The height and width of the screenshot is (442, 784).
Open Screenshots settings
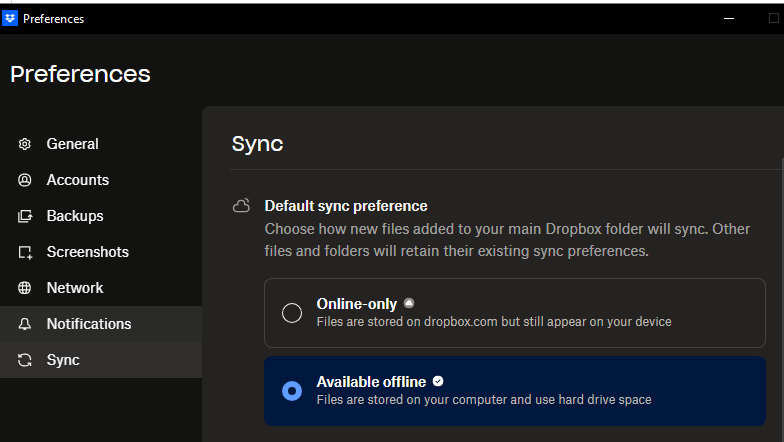(x=87, y=252)
